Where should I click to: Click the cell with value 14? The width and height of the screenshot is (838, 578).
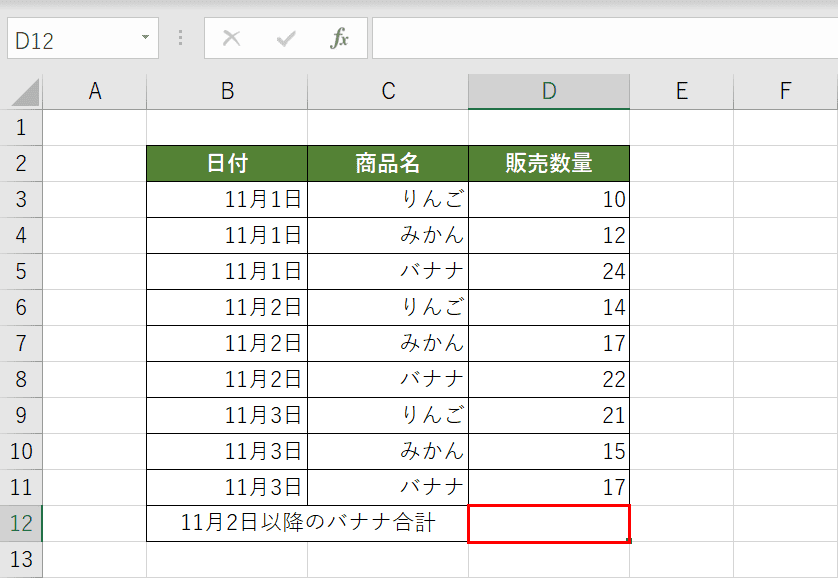click(x=549, y=308)
